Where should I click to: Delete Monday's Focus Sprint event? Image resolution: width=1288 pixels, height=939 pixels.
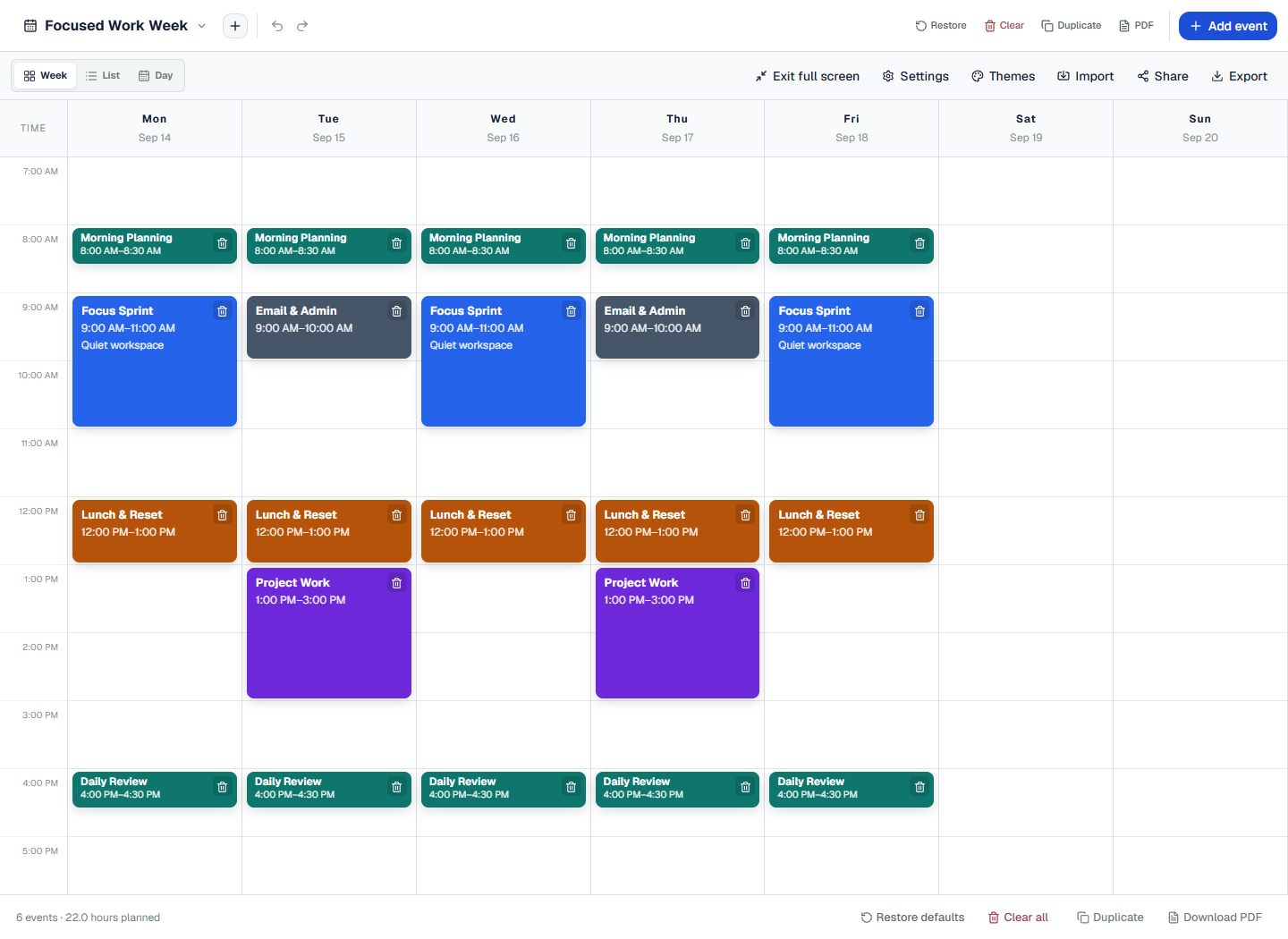pos(223,311)
